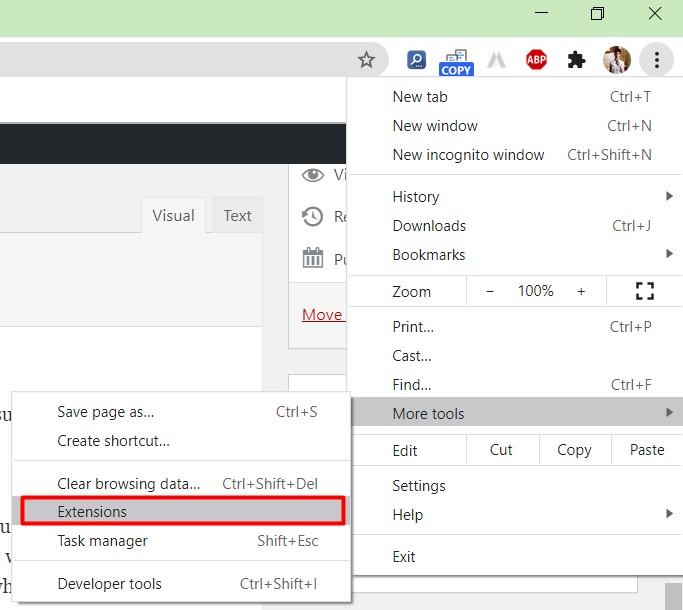Click the user profile avatar
683x610 pixels.
coord(616,60)
